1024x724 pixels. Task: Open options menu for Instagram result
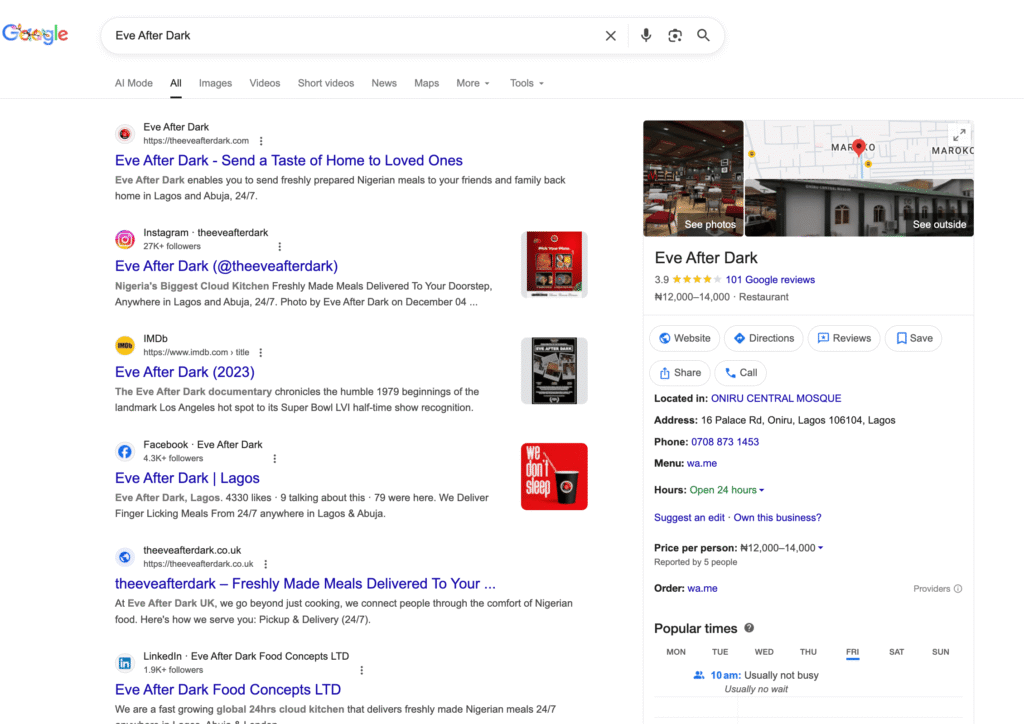[x=280, y=247]
